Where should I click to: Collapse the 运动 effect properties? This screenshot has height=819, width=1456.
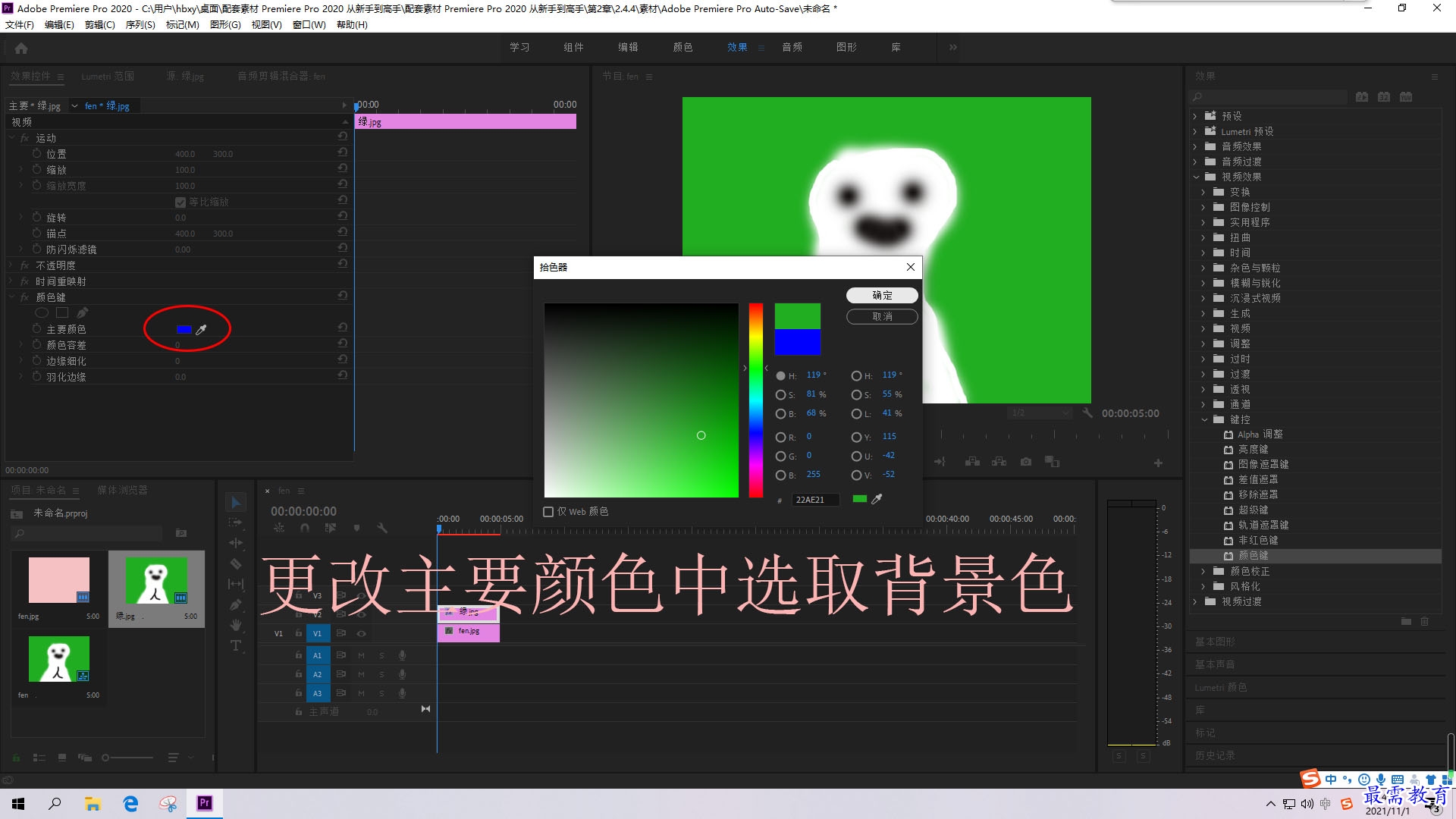[x=12, y=137]
